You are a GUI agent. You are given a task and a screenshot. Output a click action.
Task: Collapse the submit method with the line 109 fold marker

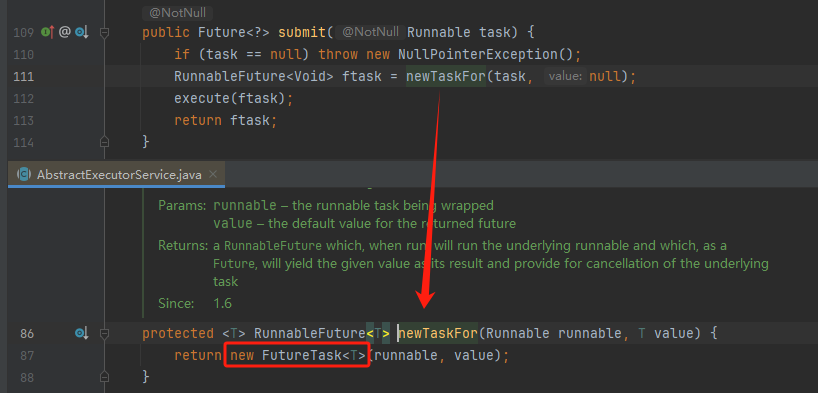click(x=104, y=33)
